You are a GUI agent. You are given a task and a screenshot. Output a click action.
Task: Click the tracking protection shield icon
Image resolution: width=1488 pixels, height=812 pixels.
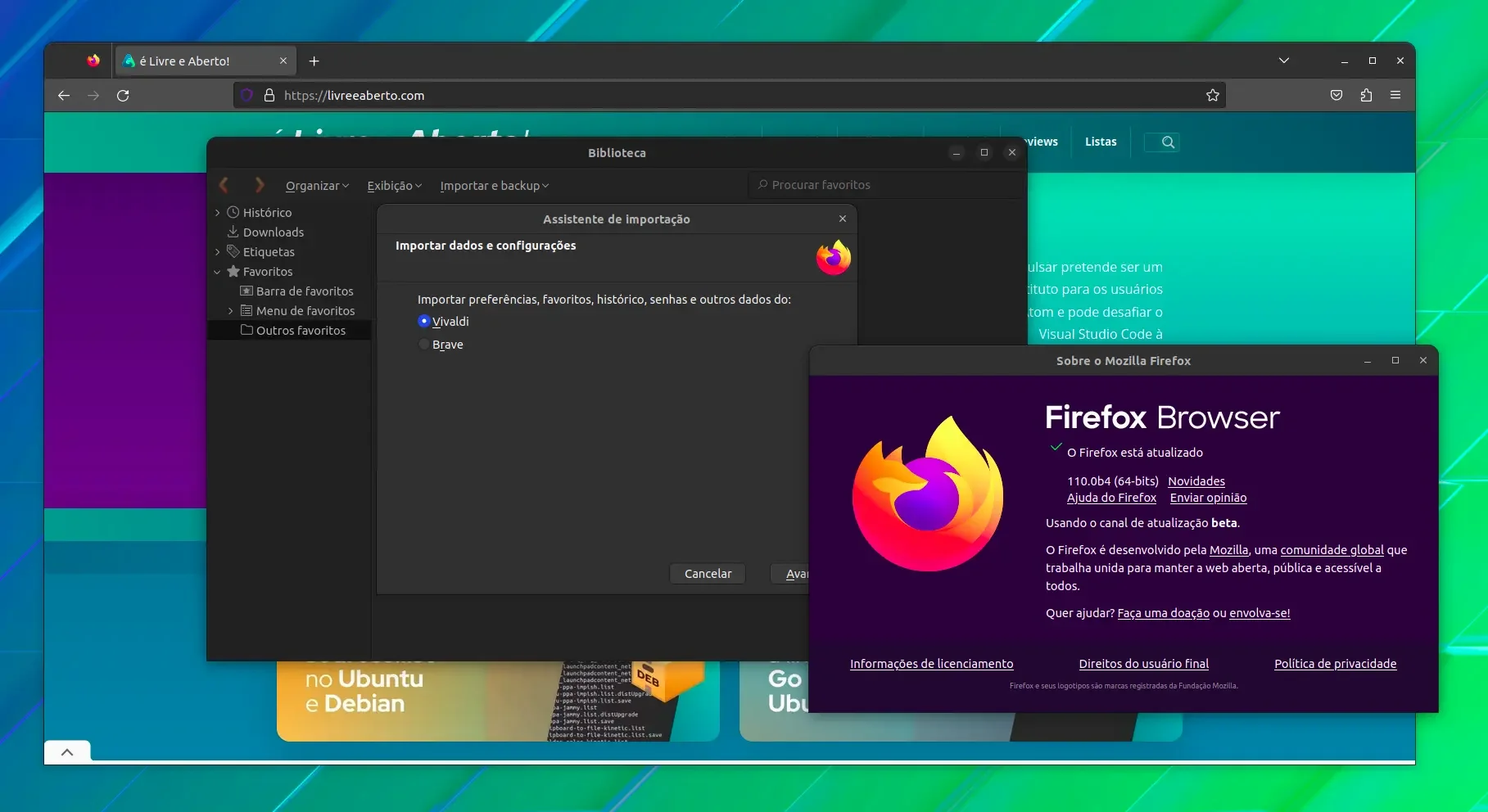coord(246,96)
